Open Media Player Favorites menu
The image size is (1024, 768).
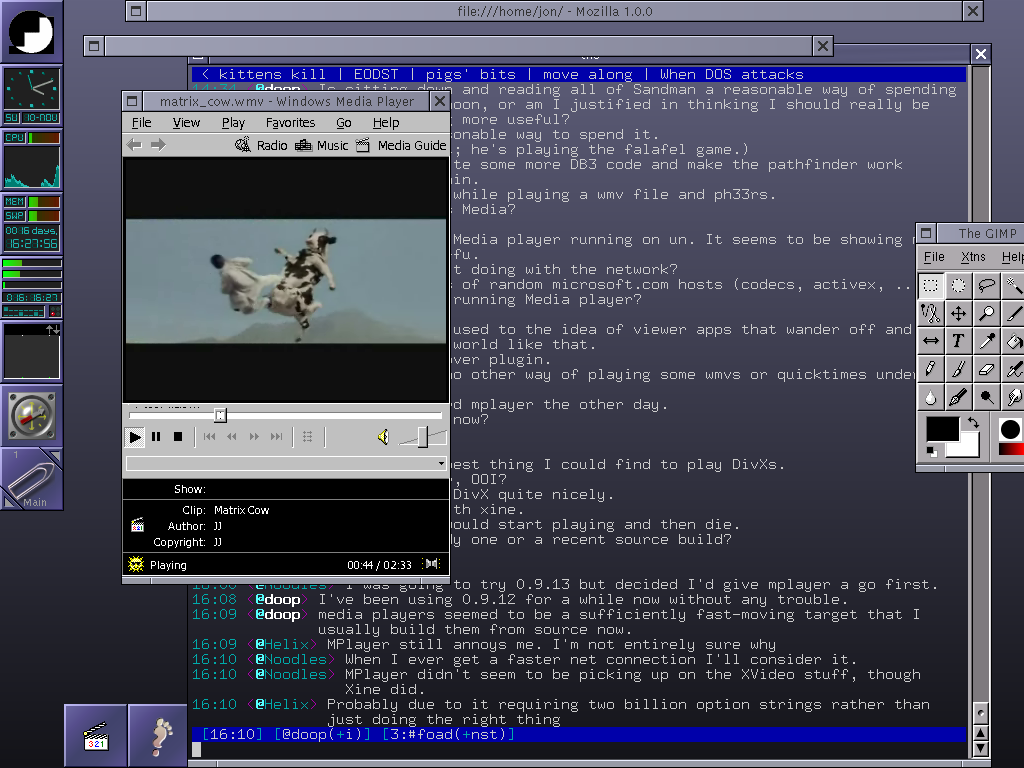(290, 123)
